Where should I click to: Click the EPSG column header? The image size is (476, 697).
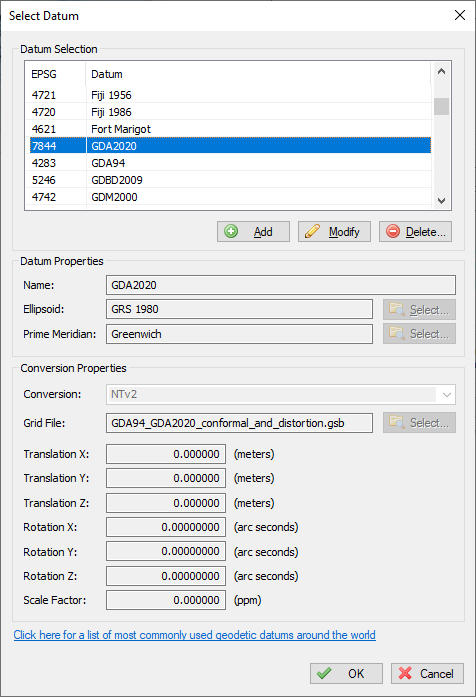(x=57, y=74)
